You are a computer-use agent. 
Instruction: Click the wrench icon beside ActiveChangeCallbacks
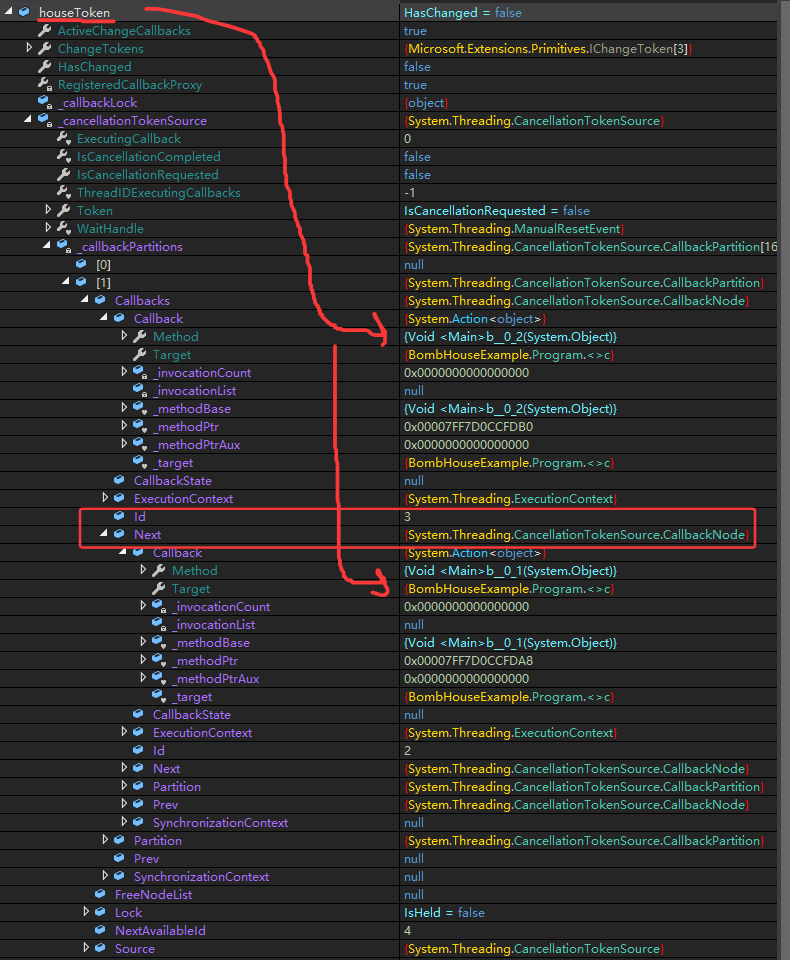click(x=44, y=31)
